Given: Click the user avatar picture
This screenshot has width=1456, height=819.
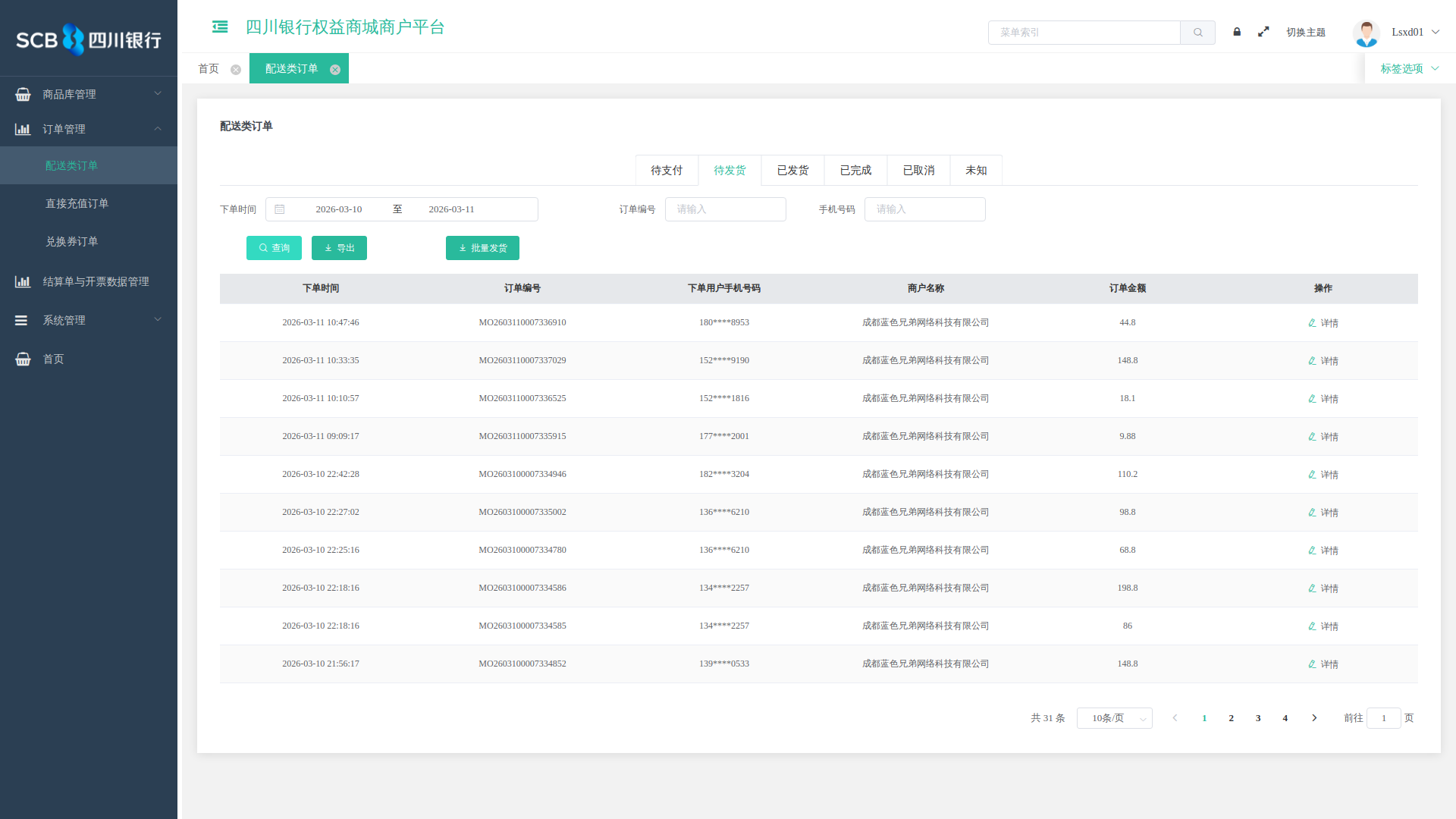Looking at the screenshot, I should (x=1366, y=33).
